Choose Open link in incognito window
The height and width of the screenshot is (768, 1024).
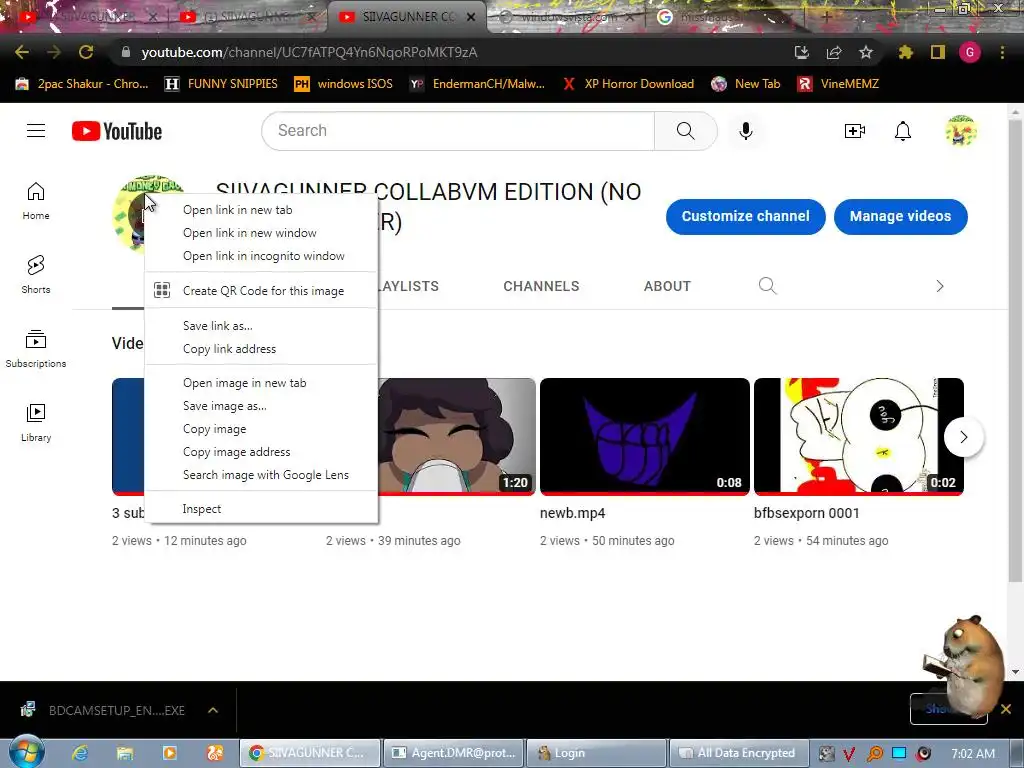tap(261, 256)
